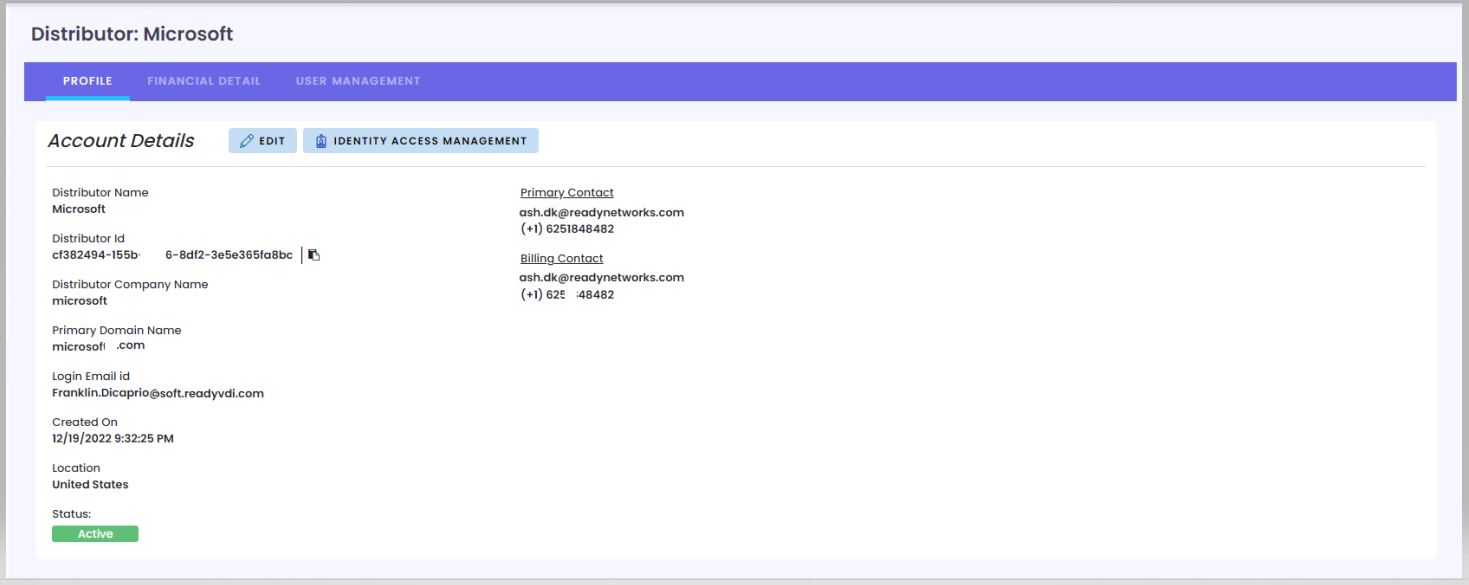Viewport: 1469px width, 585px height.
Task: Click the Distributor Id label
Action: pos(88,239)
